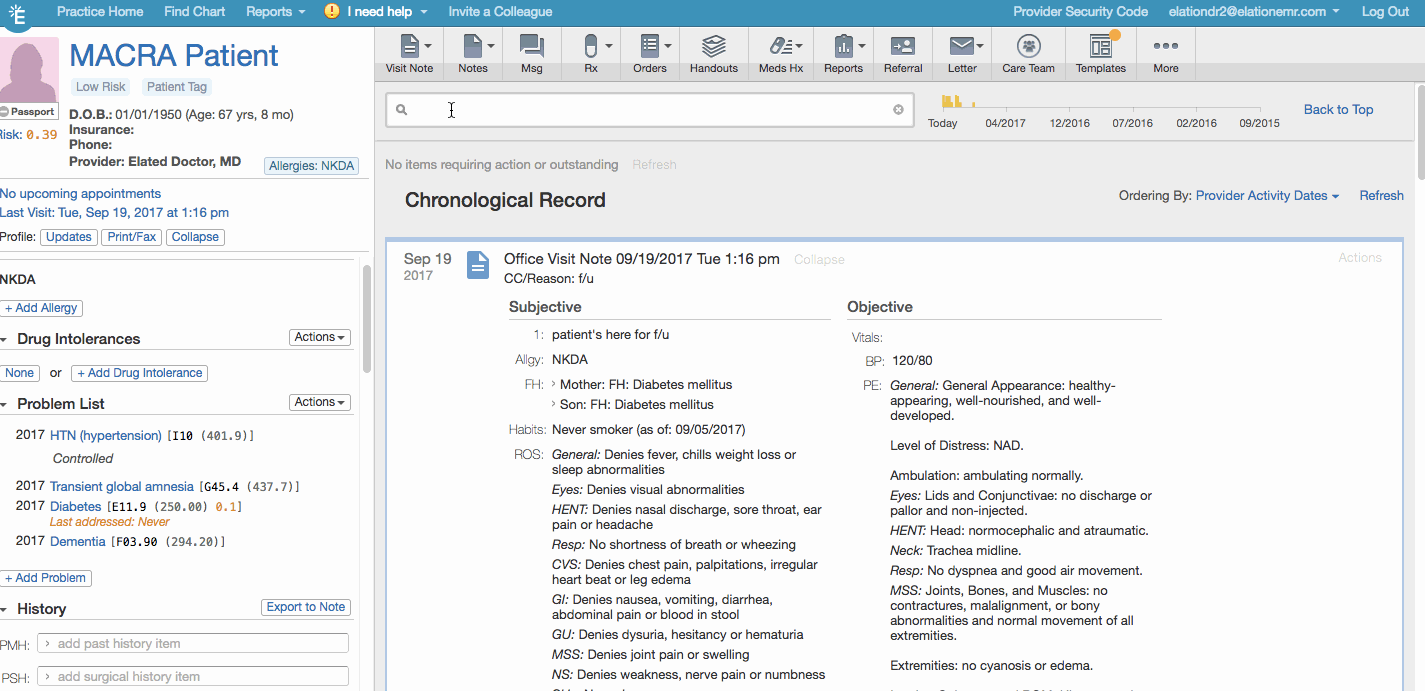Click the Updates profile button
Image resolution: width=1425 pixels, height=691 pixels.
point(69,237)
